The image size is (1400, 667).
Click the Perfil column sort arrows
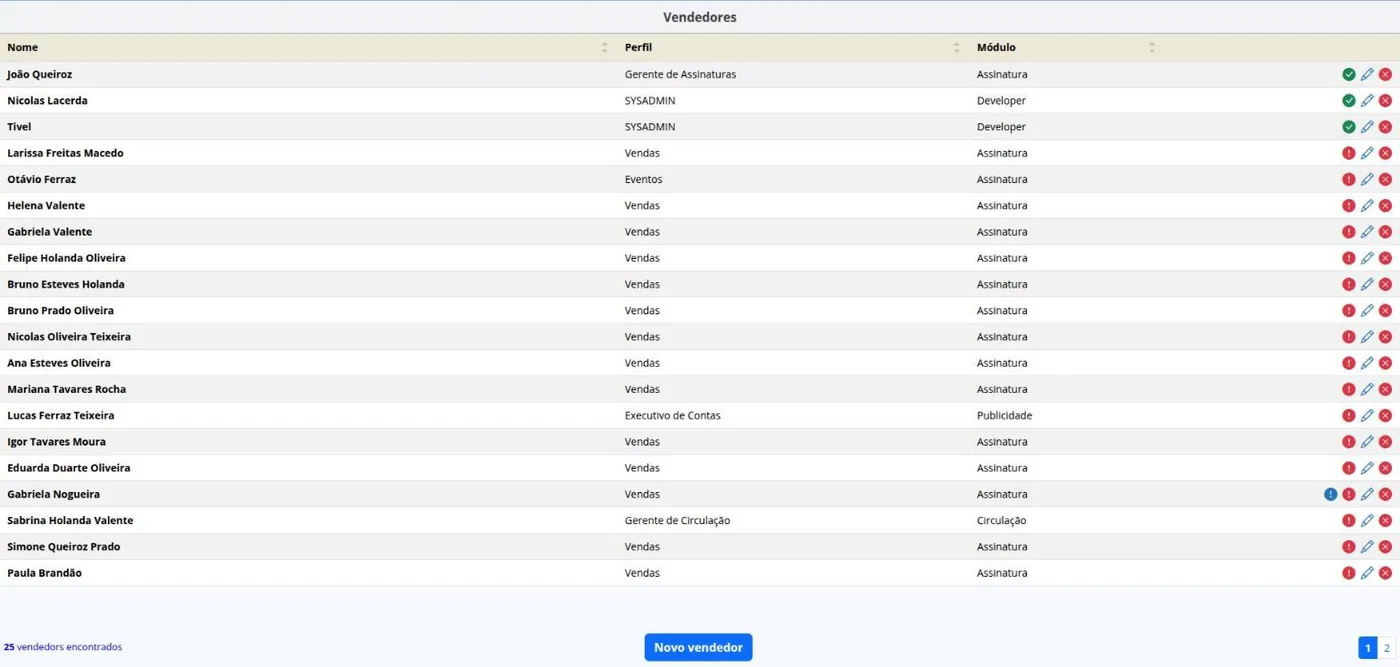click(x=956, y=47)
